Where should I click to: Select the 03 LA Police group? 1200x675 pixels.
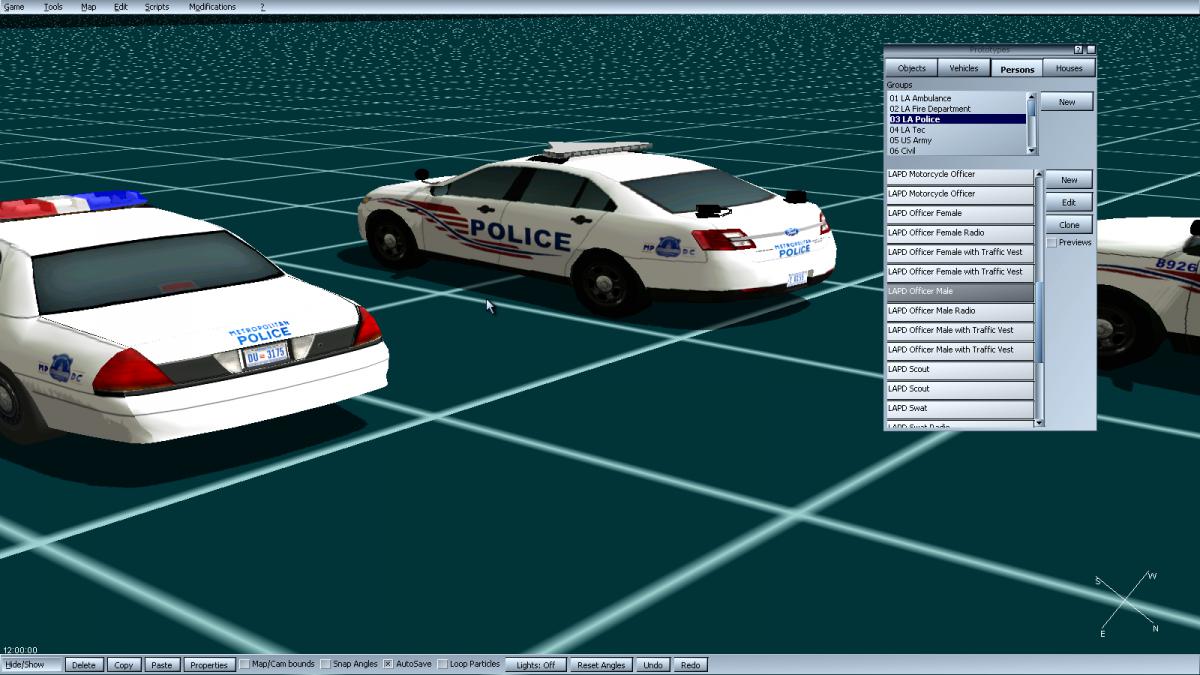coord(957,119)
